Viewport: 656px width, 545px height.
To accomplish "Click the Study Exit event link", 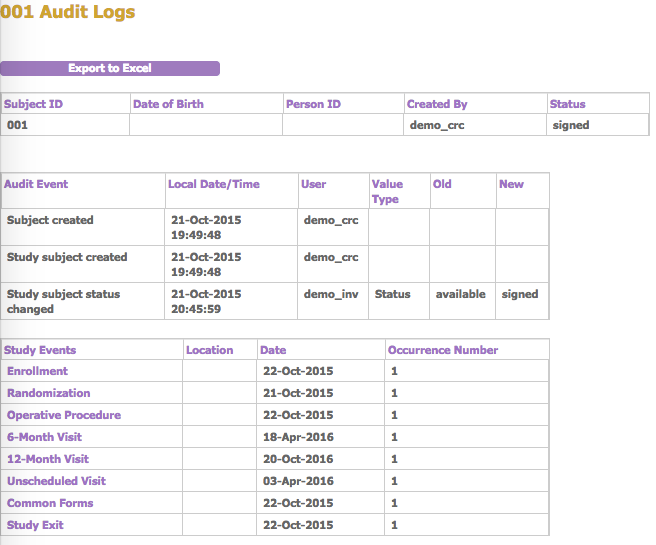I will [x=35, y=525].
